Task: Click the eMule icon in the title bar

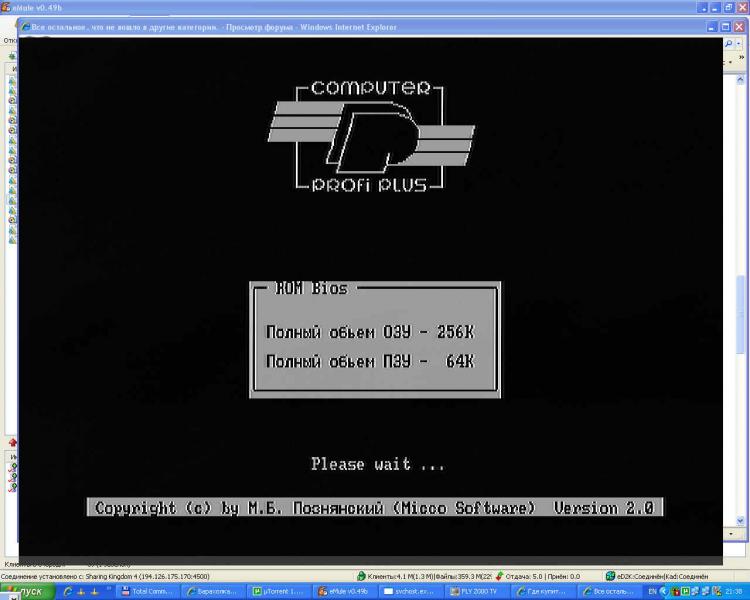Action: click(x=6, y=6)
